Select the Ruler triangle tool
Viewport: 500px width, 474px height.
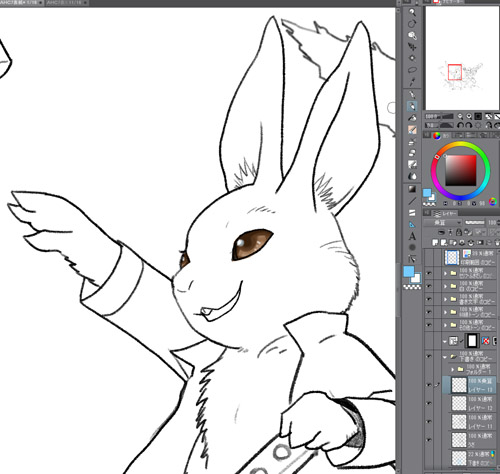point(412,224)
